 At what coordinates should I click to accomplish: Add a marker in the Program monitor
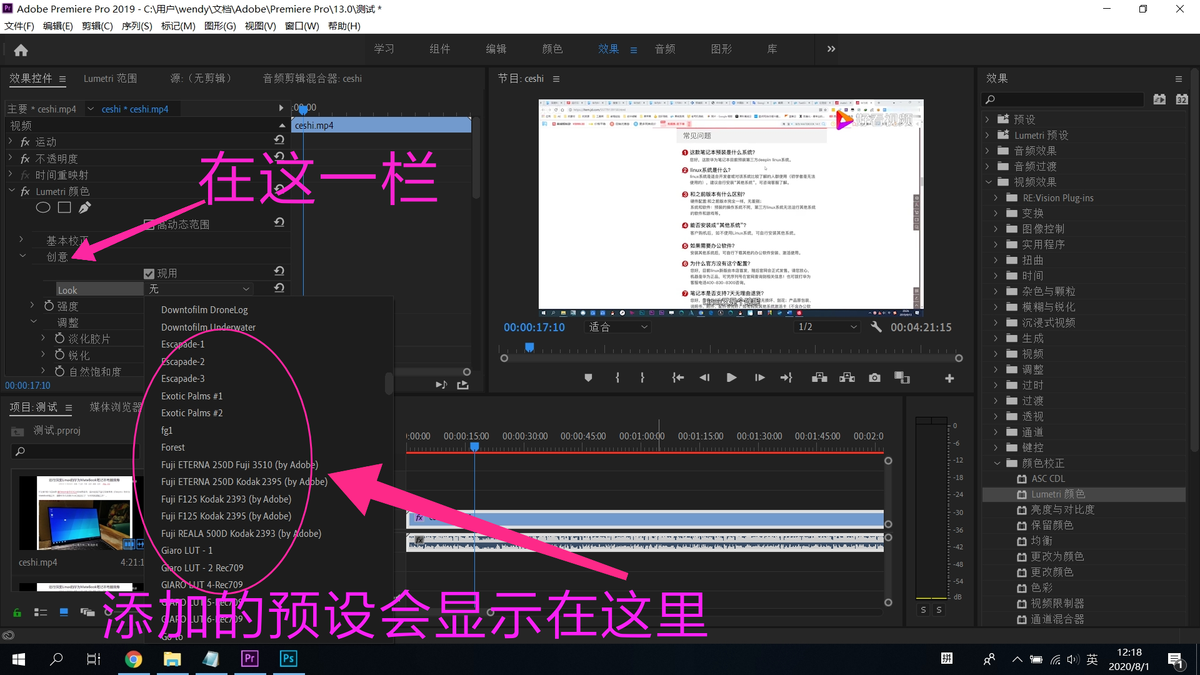click(588, 378)
